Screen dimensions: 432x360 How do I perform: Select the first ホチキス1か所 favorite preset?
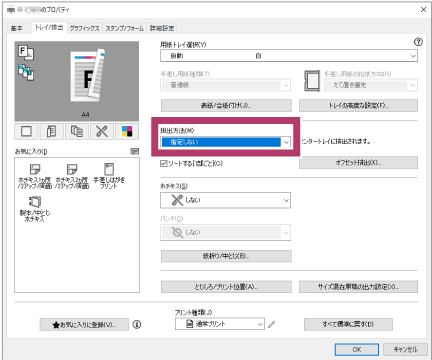(35, 176)
